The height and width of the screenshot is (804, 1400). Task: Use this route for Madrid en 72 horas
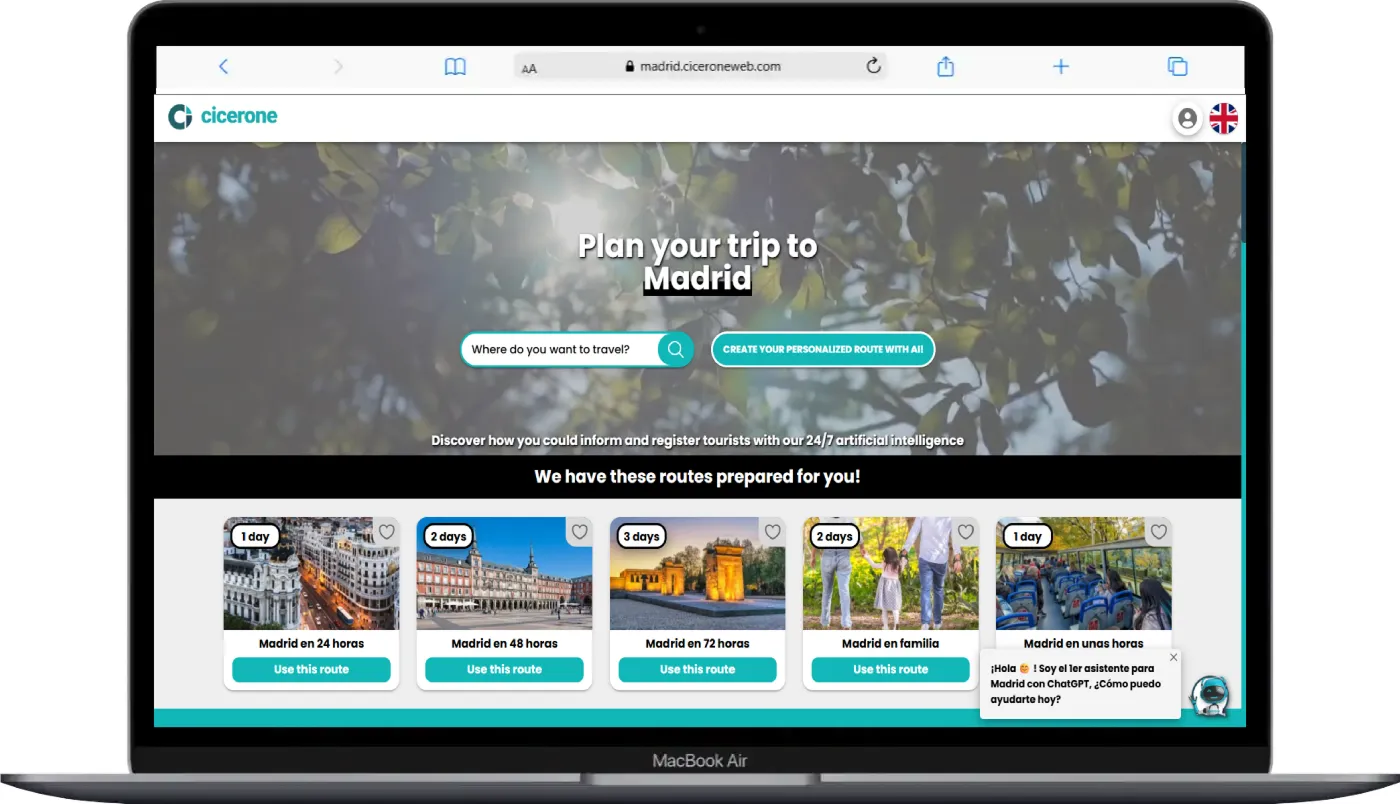coord(697,670)
